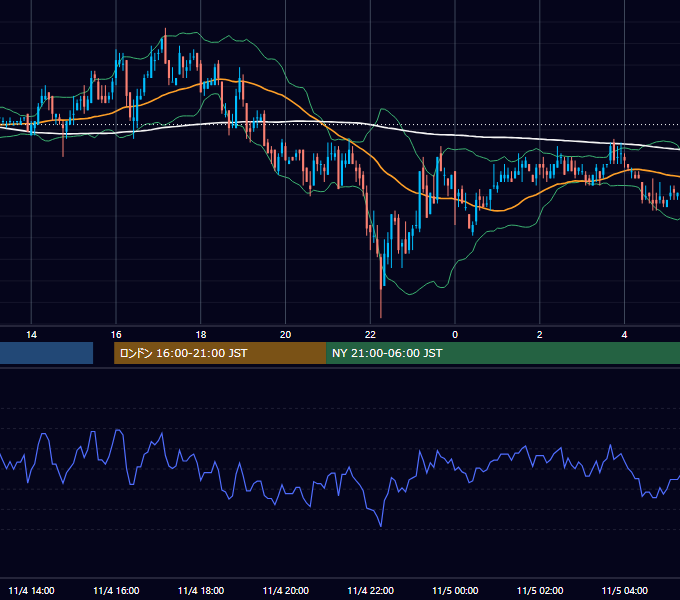
Task: Click the 11/4 18:00 time label
Action: pos(201,590)
